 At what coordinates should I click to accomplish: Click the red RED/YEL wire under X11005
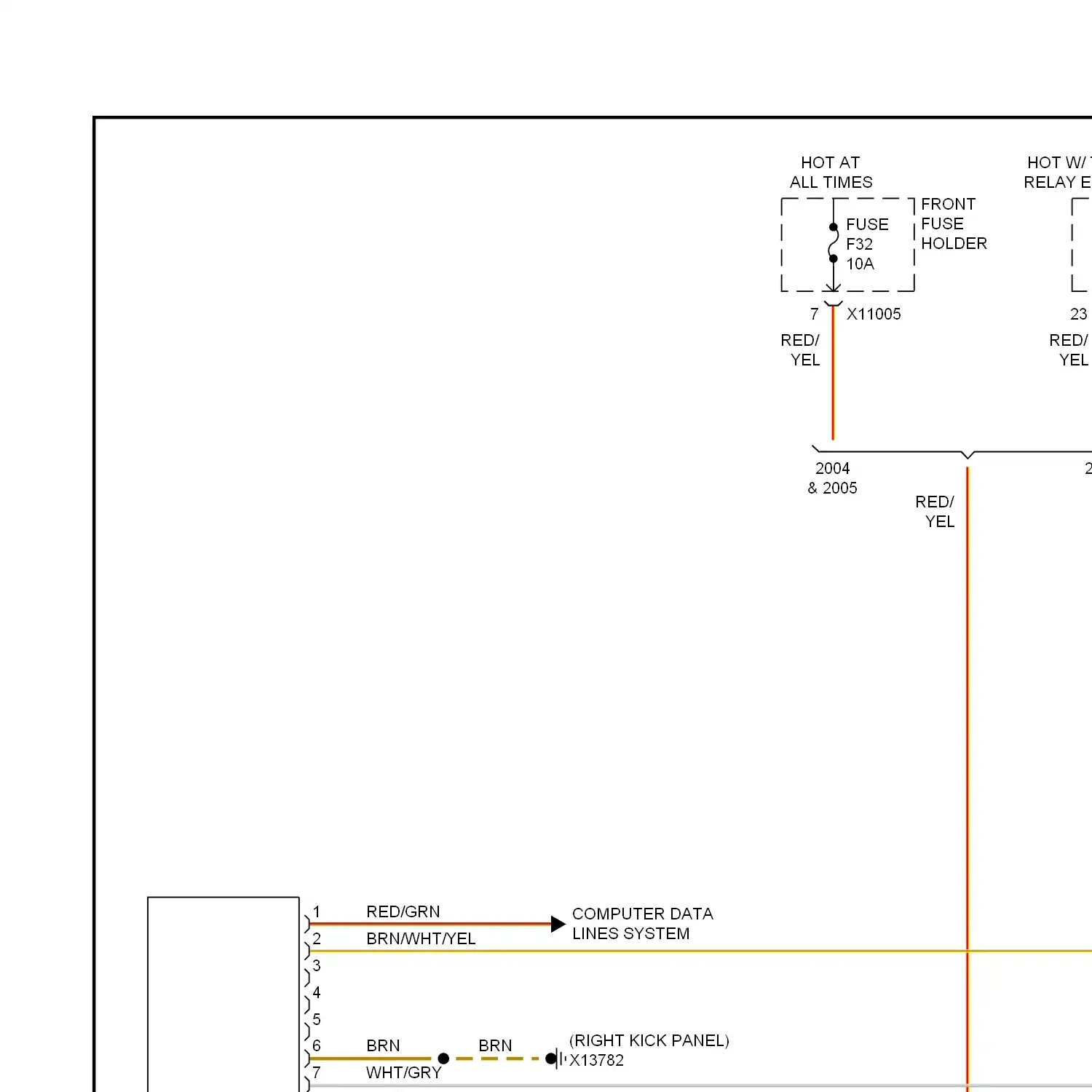click(833, 373)
